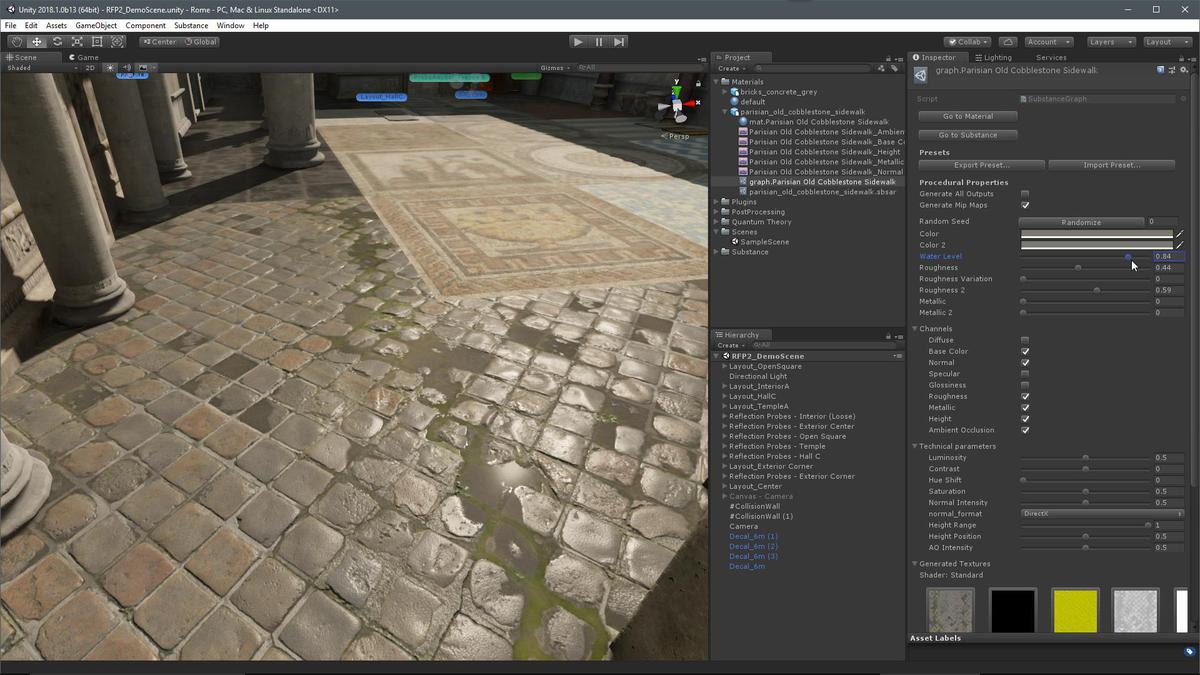Enable the Diffuse channel checkbox

(1025, 340)
